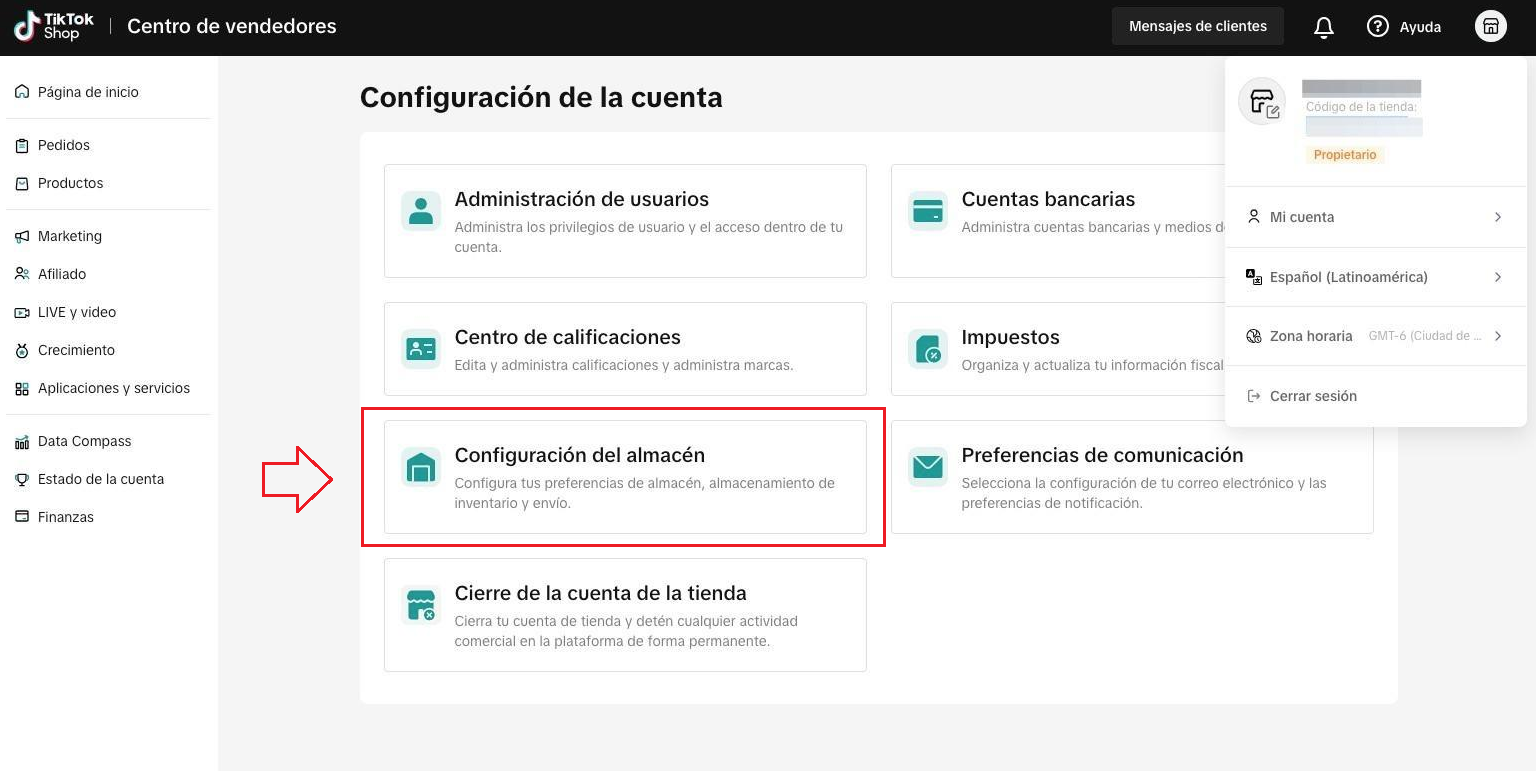Image resolution: width=1536 pixels, height=771 pixels.
Task: Click the shop profile avatar in header
Action: click(1490, 27)
